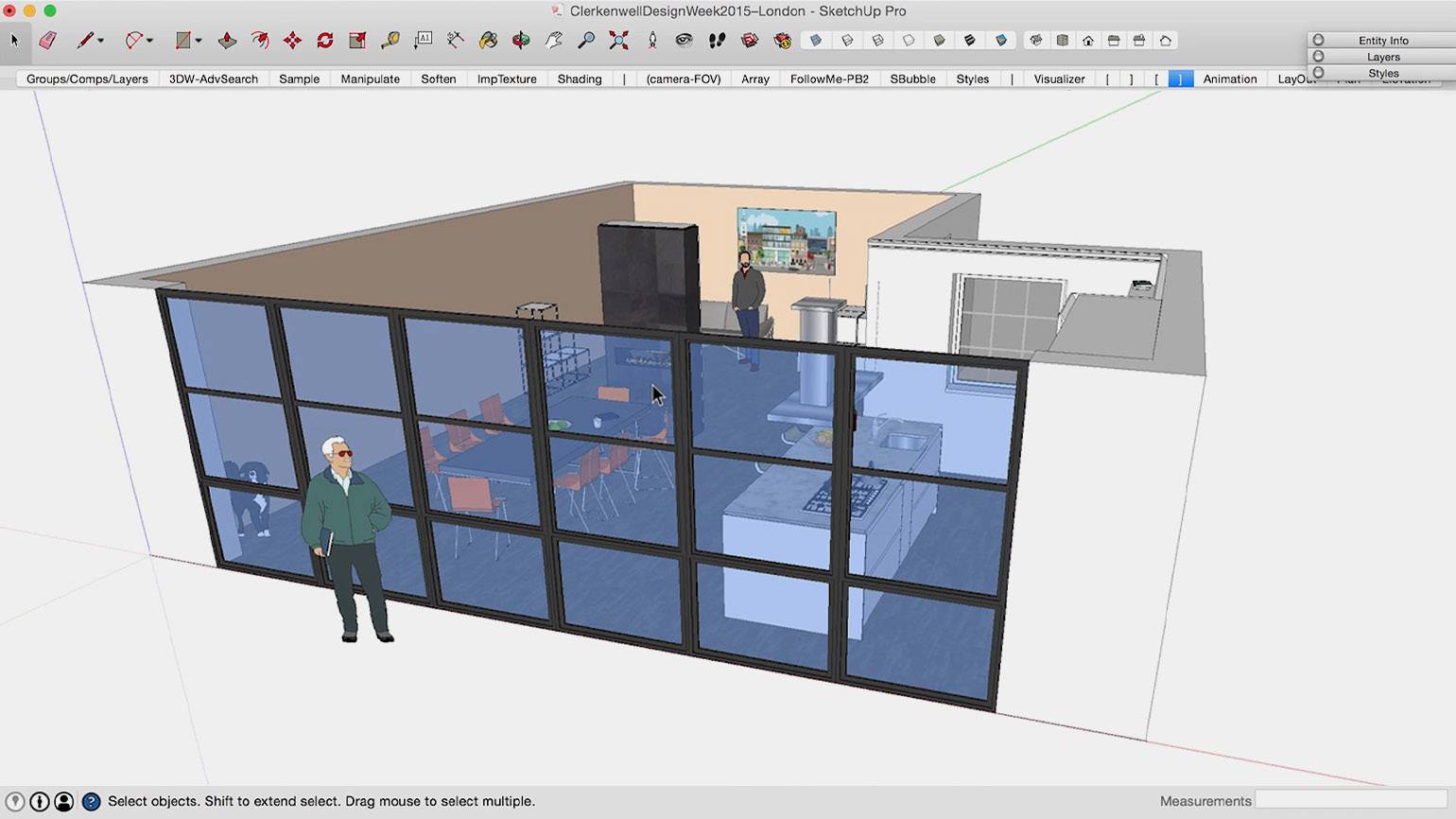Image resolution: width=1456 pixels, height=819 pixels.
Task: Choose the Rotate tool
Action: pos(325,40)
